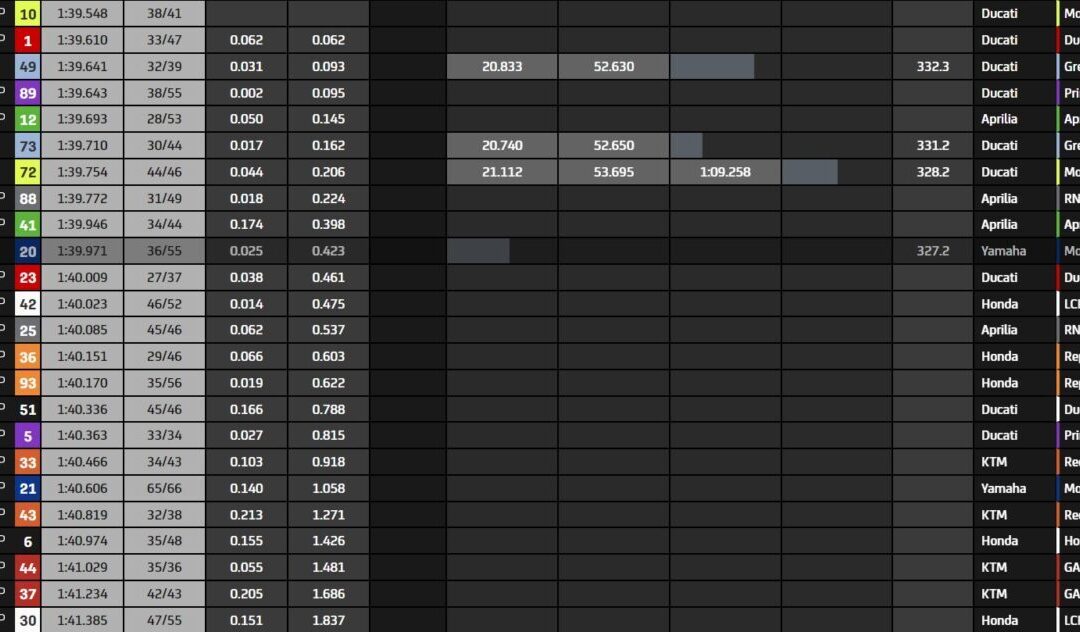Click the KTM label in rider 33's row
Image resolution: width=1080 pixels, height=632 pixels.
pos(994,462)
